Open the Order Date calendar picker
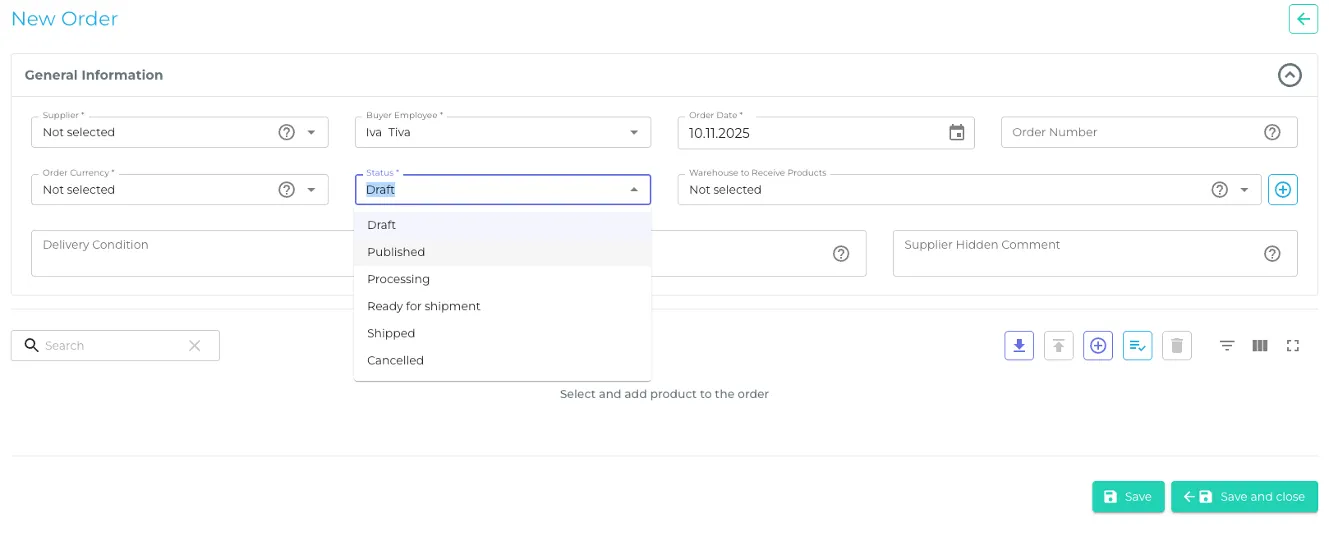The image size is (1330, 536). coord(956,132)
